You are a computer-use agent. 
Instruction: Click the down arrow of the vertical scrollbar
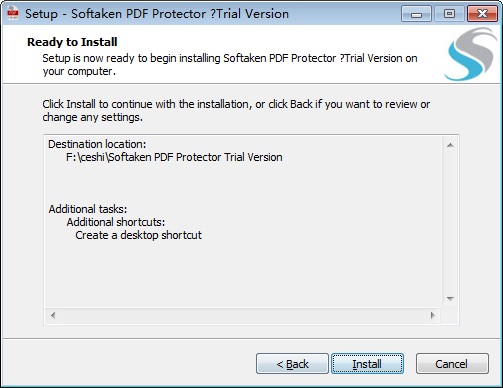click(x=450, y=299)
